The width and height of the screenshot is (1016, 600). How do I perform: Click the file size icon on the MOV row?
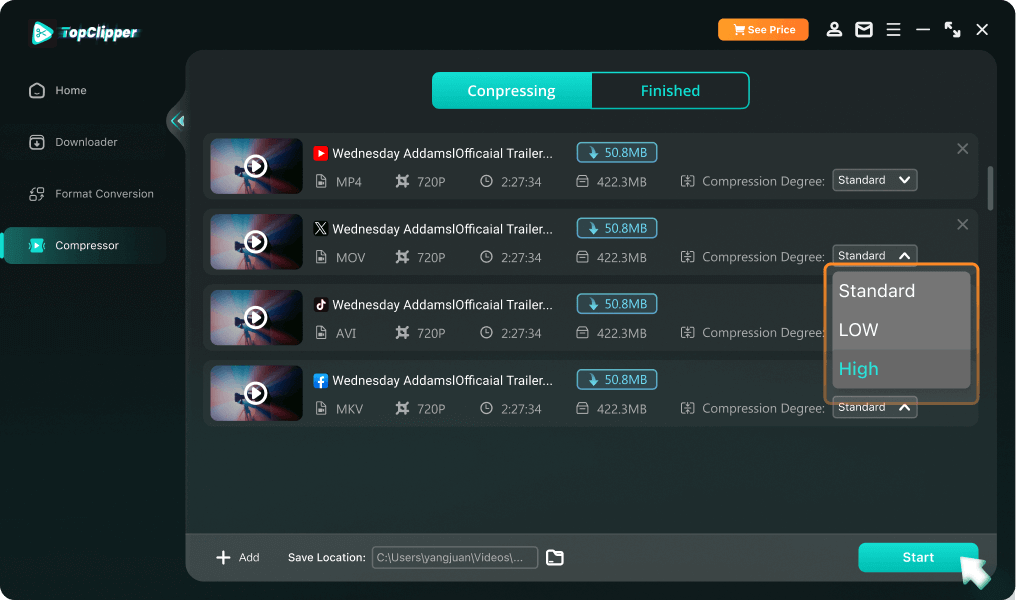pos(583,257)
